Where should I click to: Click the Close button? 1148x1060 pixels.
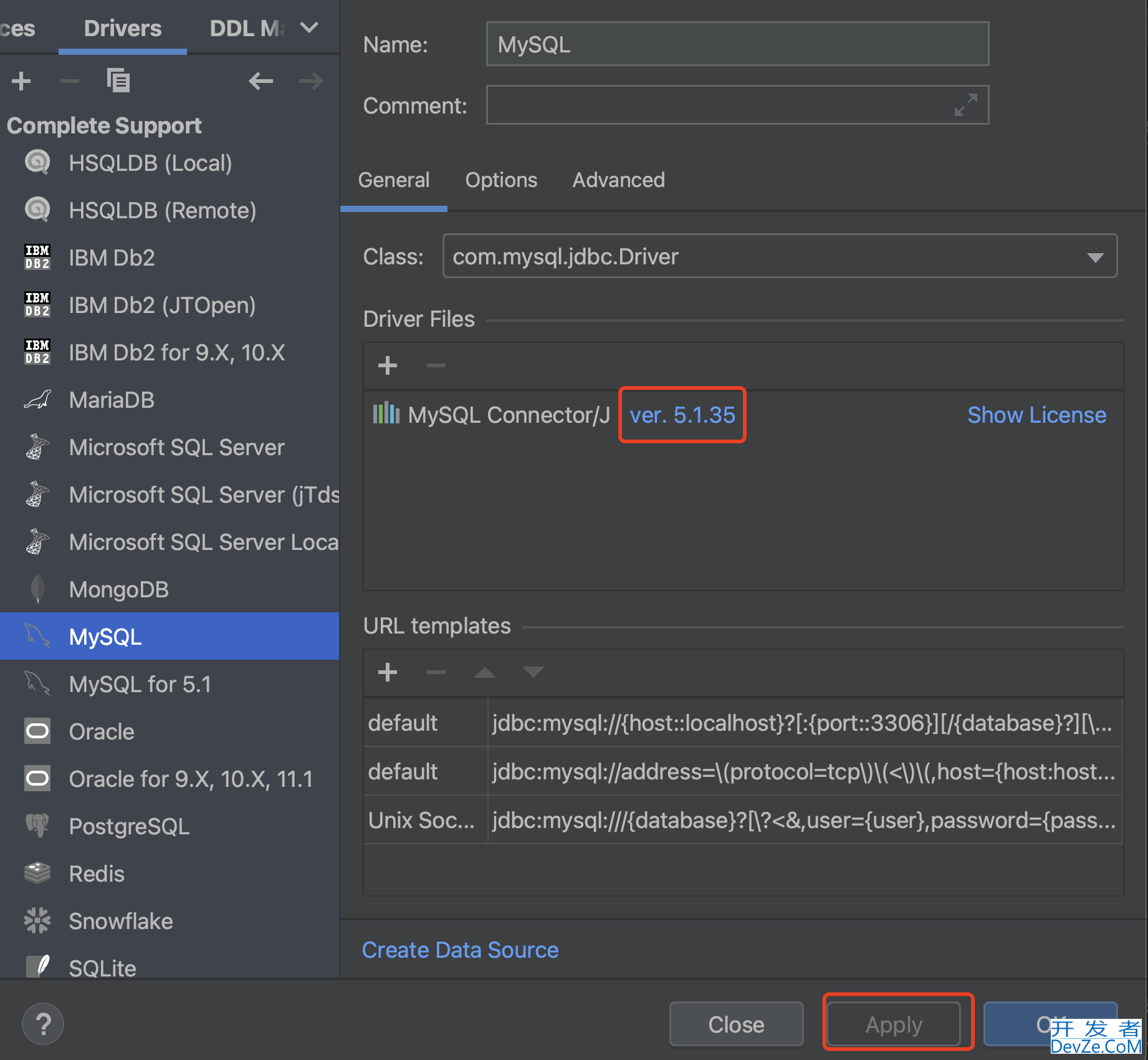point(736,1024)
